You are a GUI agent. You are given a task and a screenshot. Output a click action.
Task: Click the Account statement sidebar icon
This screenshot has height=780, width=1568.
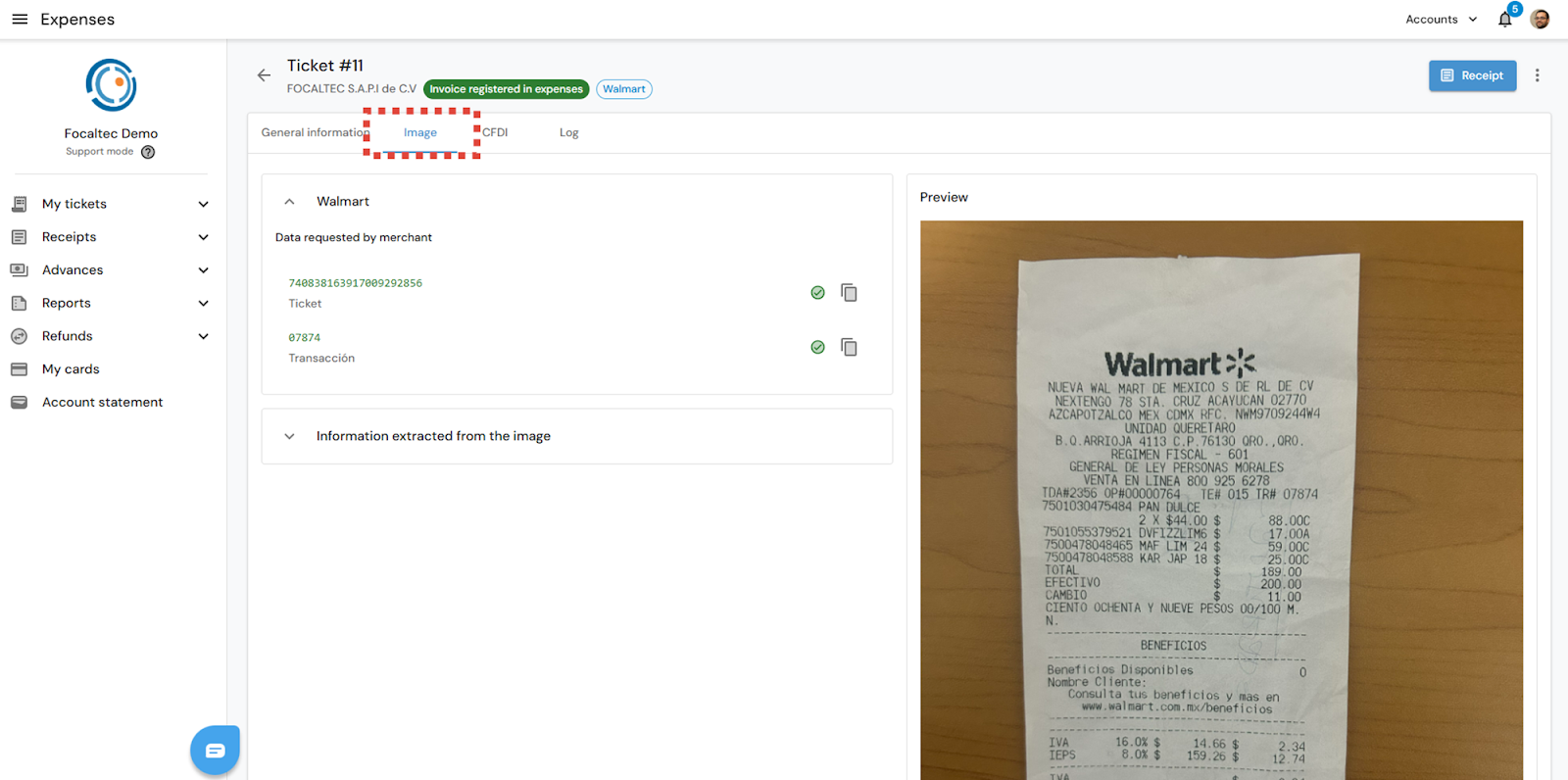19,403
